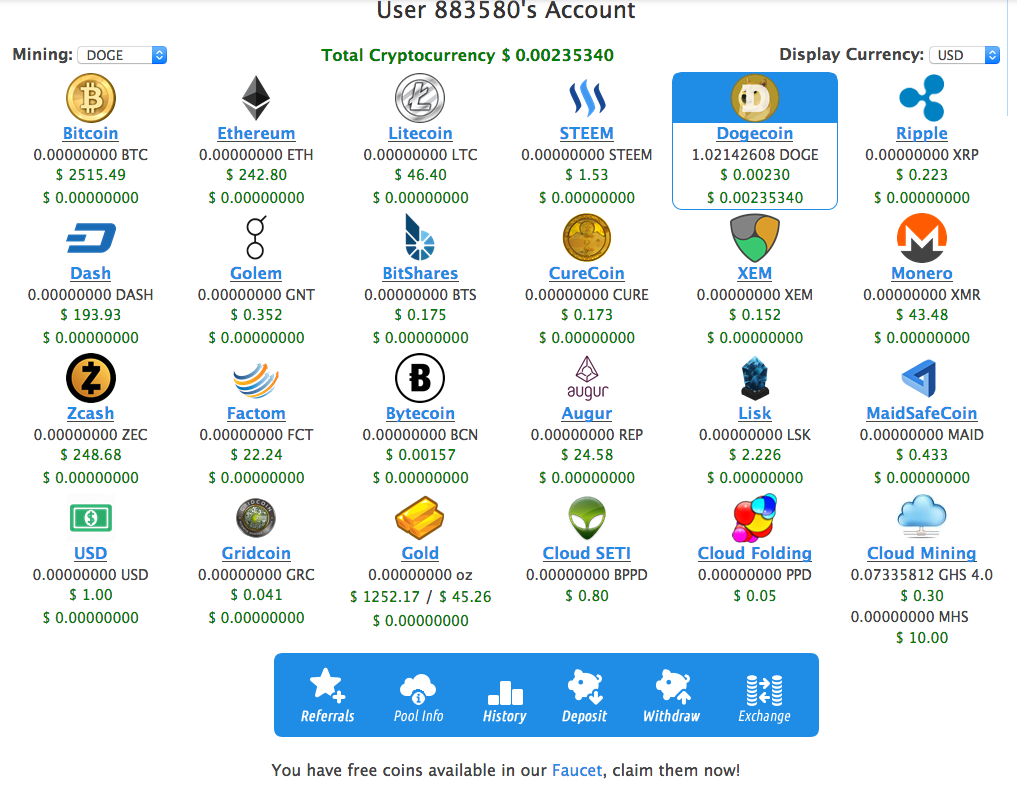The height and width of the screenshot is (794, 1017).
Task: Open the Faucet link
Action: (576, 770)
